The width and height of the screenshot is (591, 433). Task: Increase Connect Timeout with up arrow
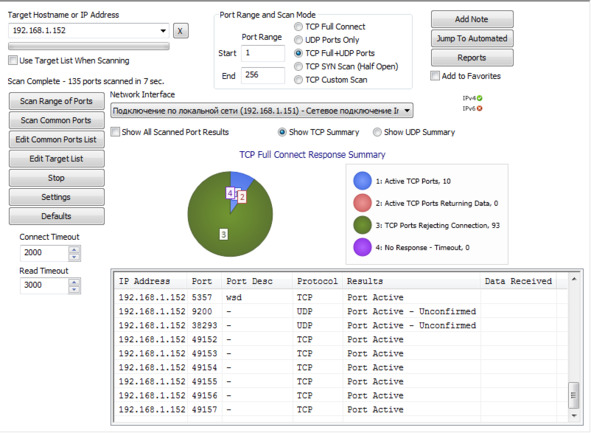click(x=74, y=249)
